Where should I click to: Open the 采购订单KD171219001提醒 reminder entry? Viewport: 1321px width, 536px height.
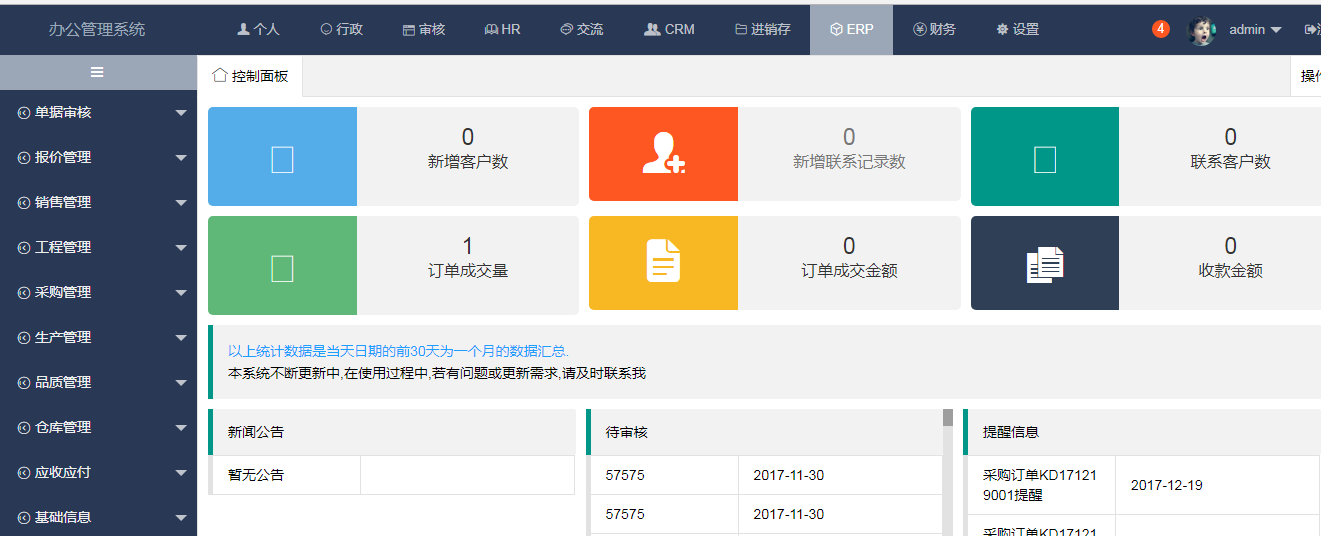pos(1040,485)
